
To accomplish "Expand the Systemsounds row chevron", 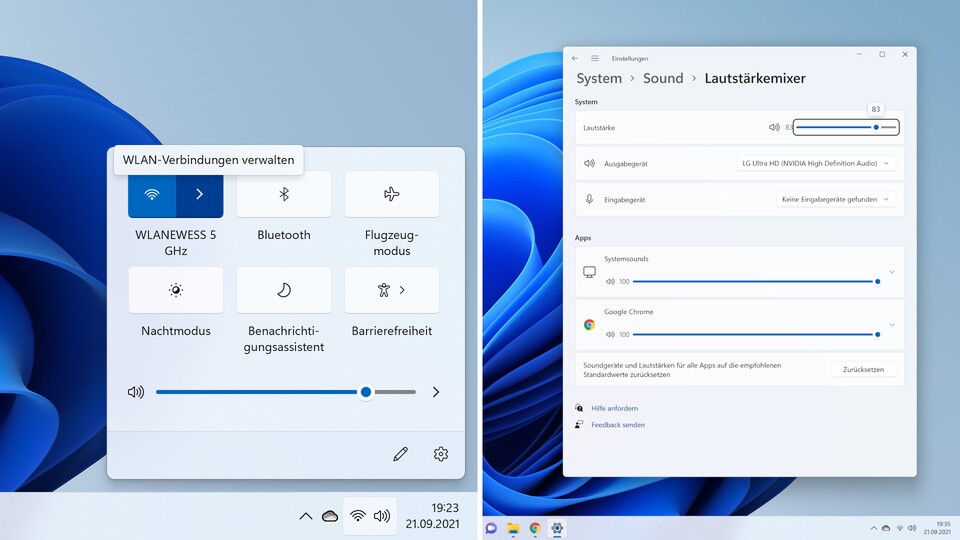I will (892, 272).
